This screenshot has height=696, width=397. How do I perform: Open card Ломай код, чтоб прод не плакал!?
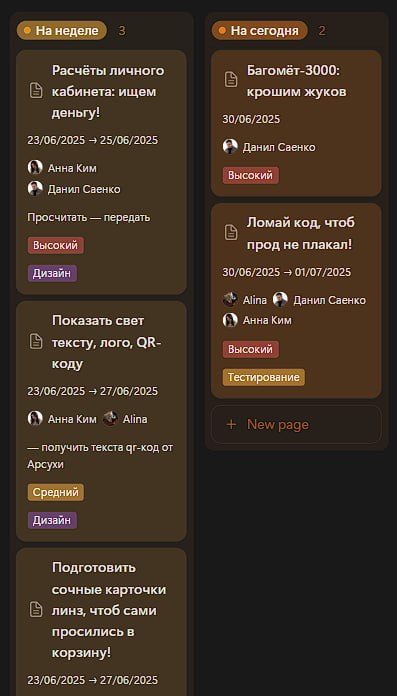(x=296, y=301)
